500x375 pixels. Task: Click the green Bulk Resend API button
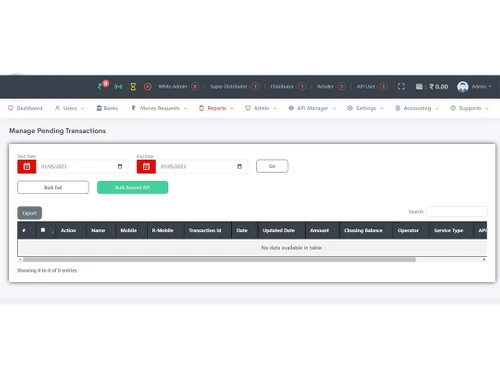(x=132, y=187)
